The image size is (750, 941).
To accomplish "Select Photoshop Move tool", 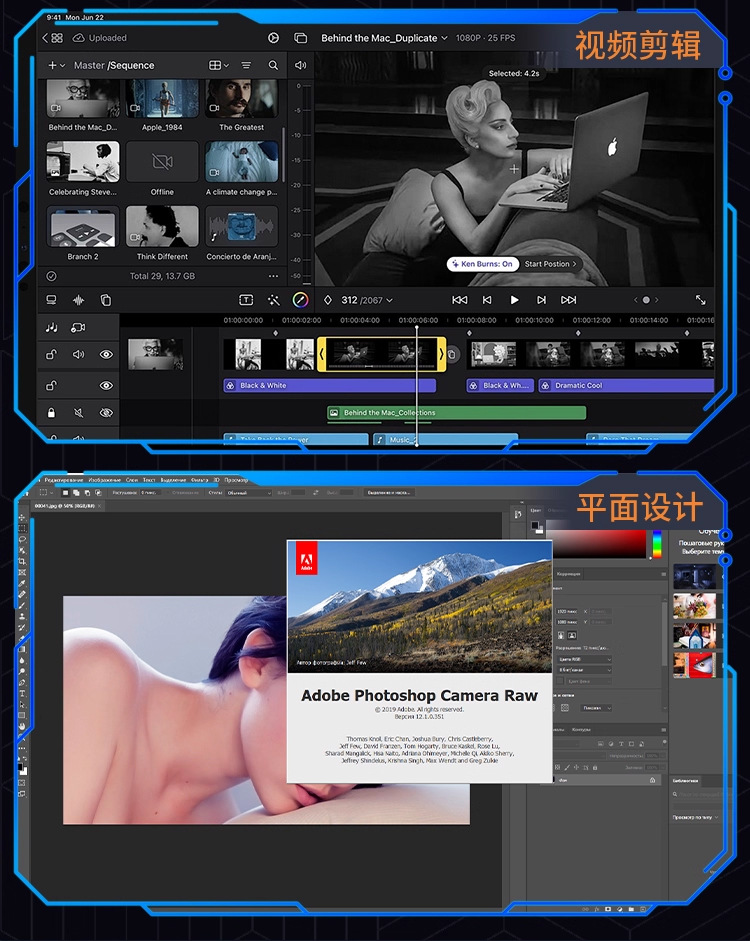I will 22,517.
